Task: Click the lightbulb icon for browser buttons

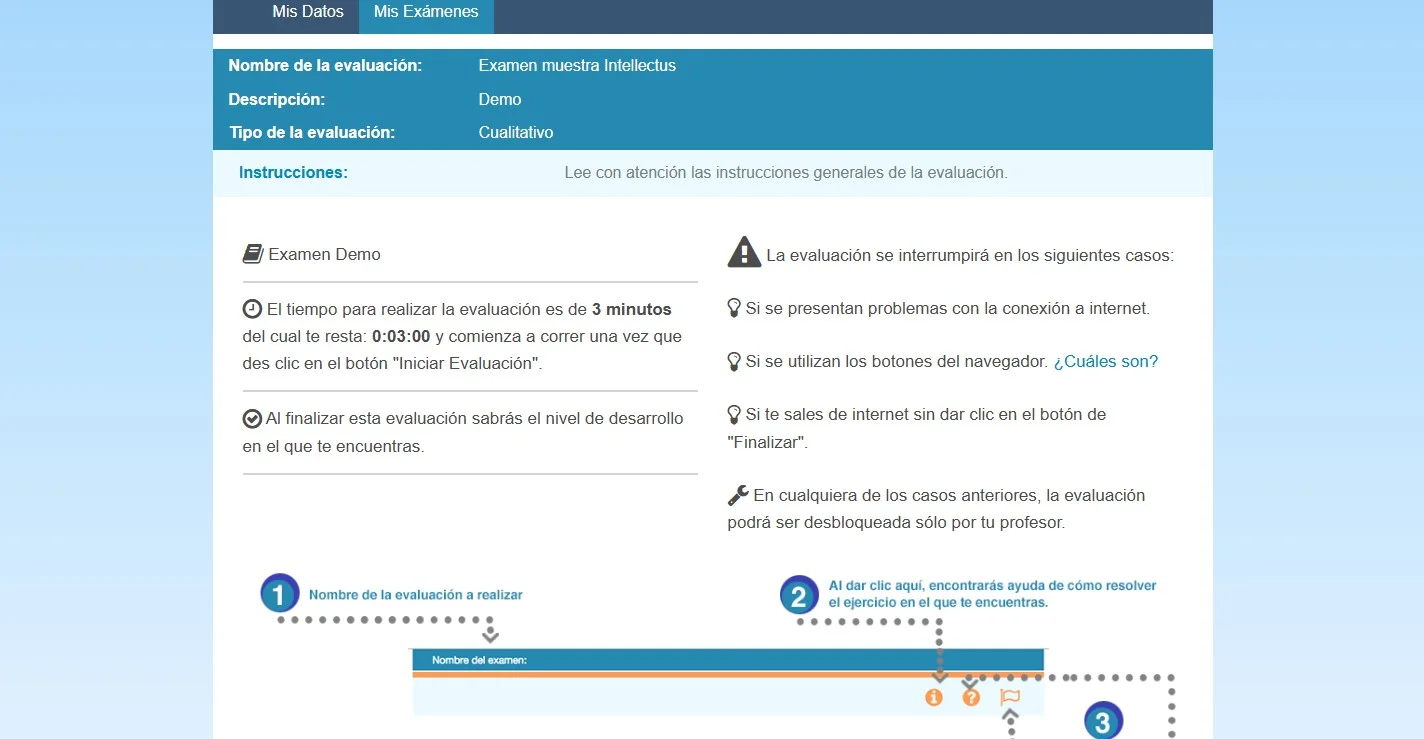Action: click(x=734, y=362)
